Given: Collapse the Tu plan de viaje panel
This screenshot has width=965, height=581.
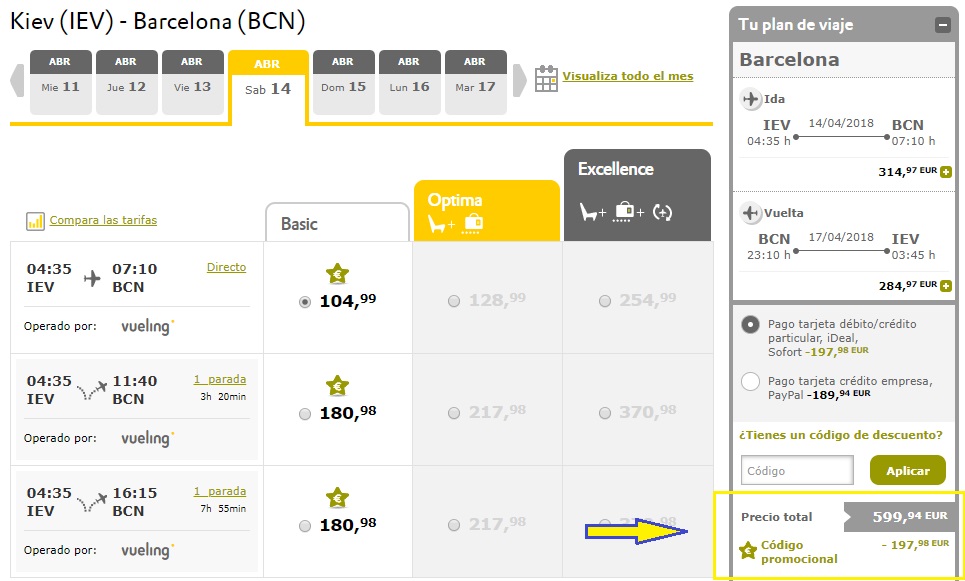Looking at the screenshot, I should coord(942,25).
